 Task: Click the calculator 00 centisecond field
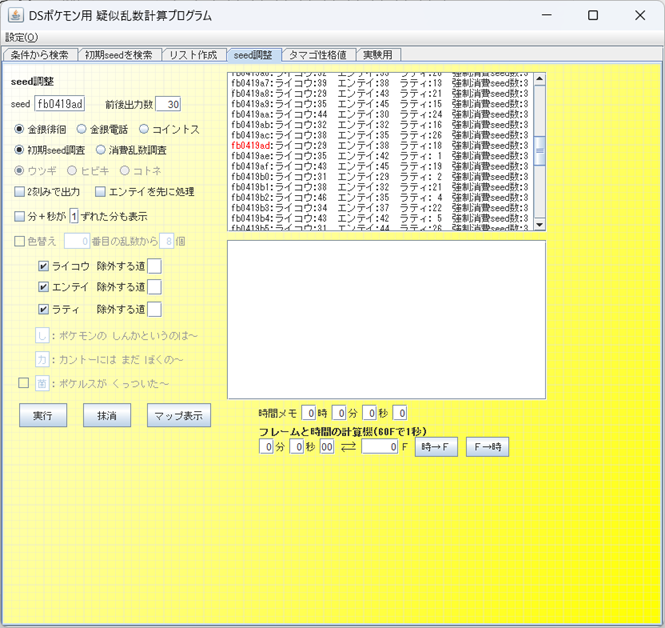(x=327, y=447)
